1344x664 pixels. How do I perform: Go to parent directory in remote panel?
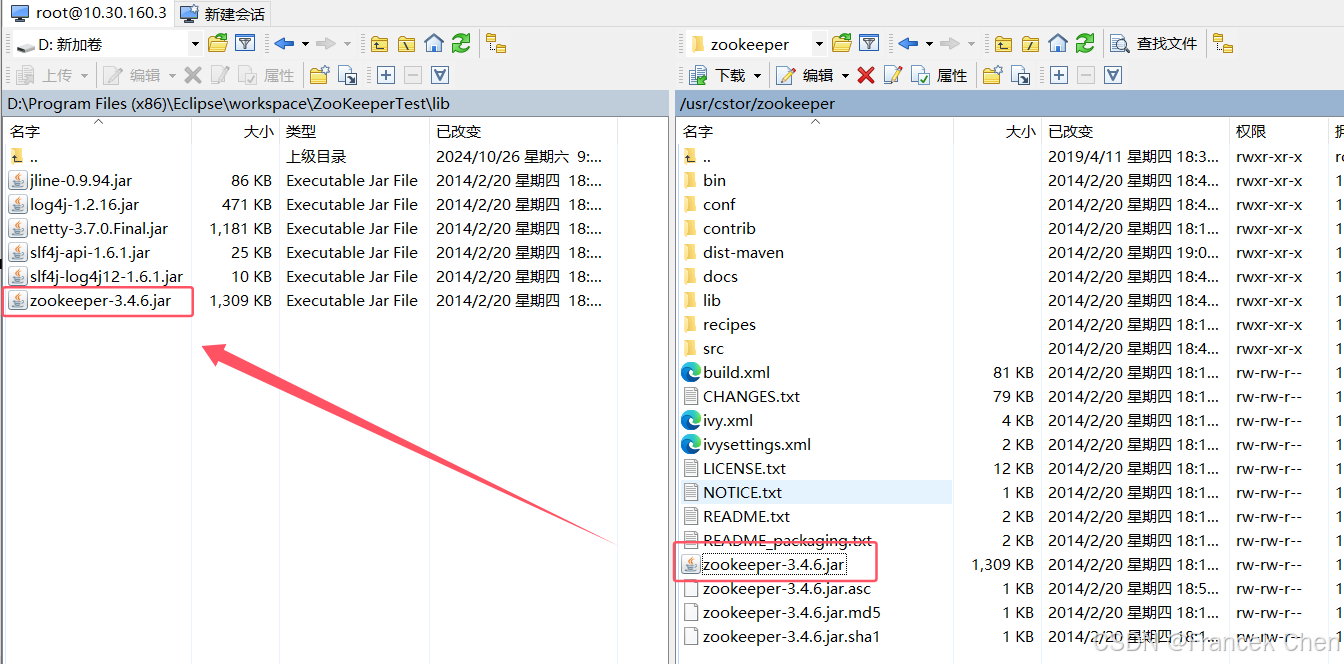pos(1003,43)
